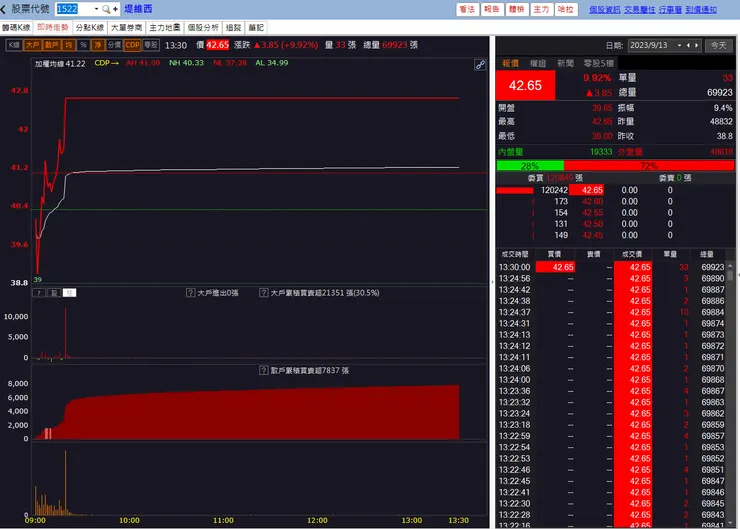Open the 個股資訊 link
Viewport: 740px width, 529px height.
point(605,9)
